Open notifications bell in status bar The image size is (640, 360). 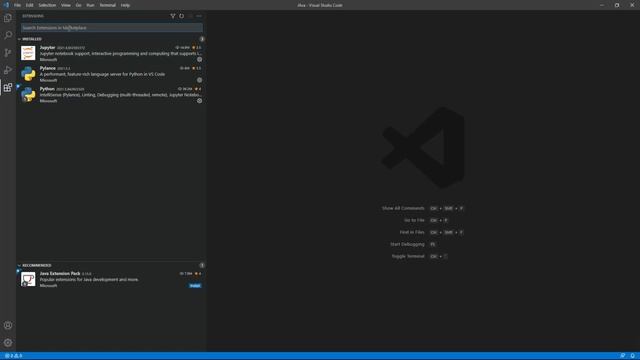633,356
